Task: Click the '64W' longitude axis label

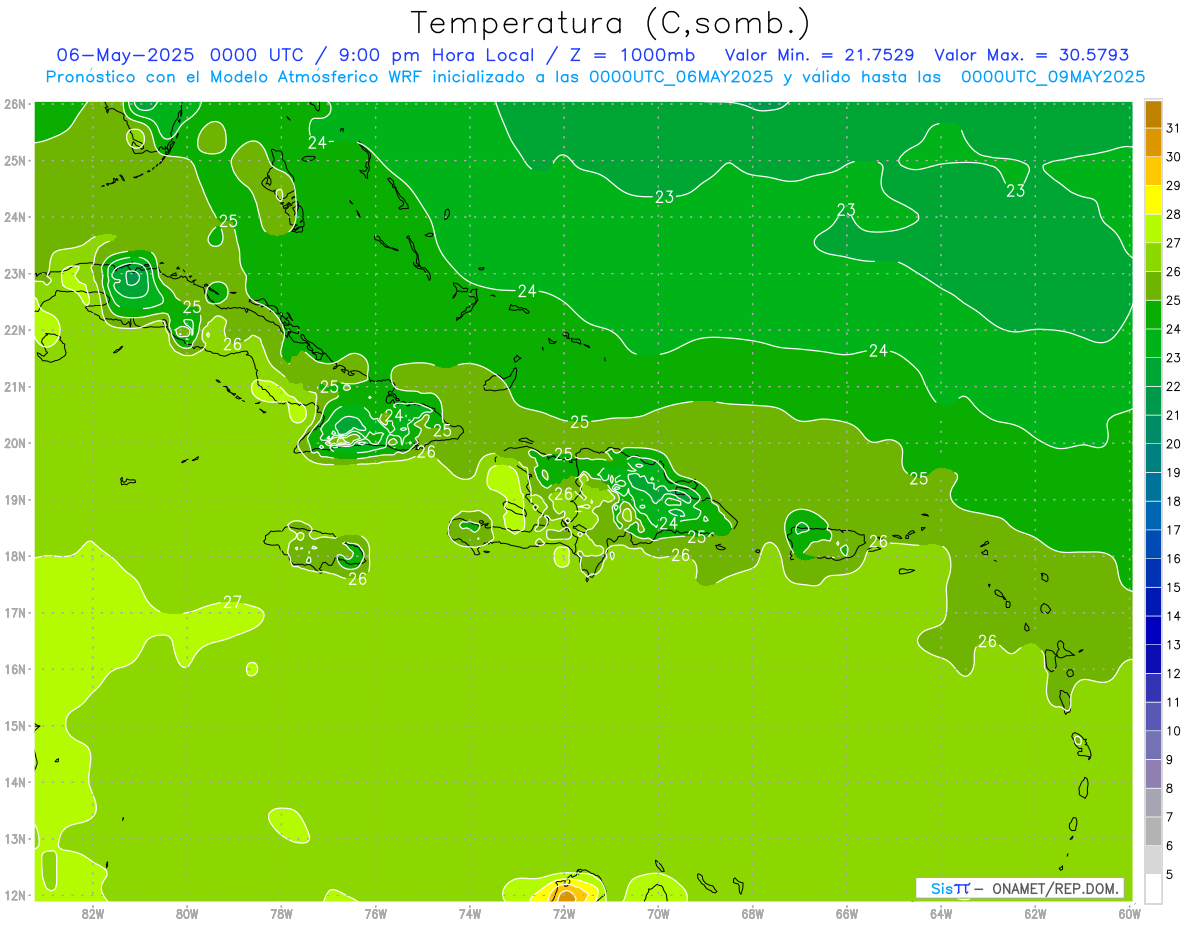Action: click(x=941, y=913)
